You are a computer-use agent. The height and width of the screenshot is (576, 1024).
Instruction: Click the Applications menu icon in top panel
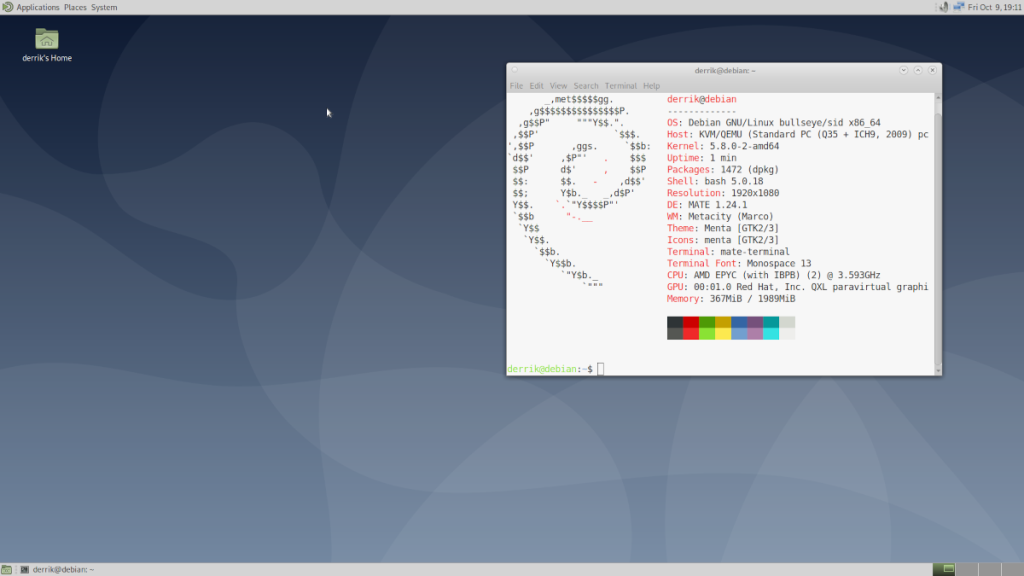point(8,6)
